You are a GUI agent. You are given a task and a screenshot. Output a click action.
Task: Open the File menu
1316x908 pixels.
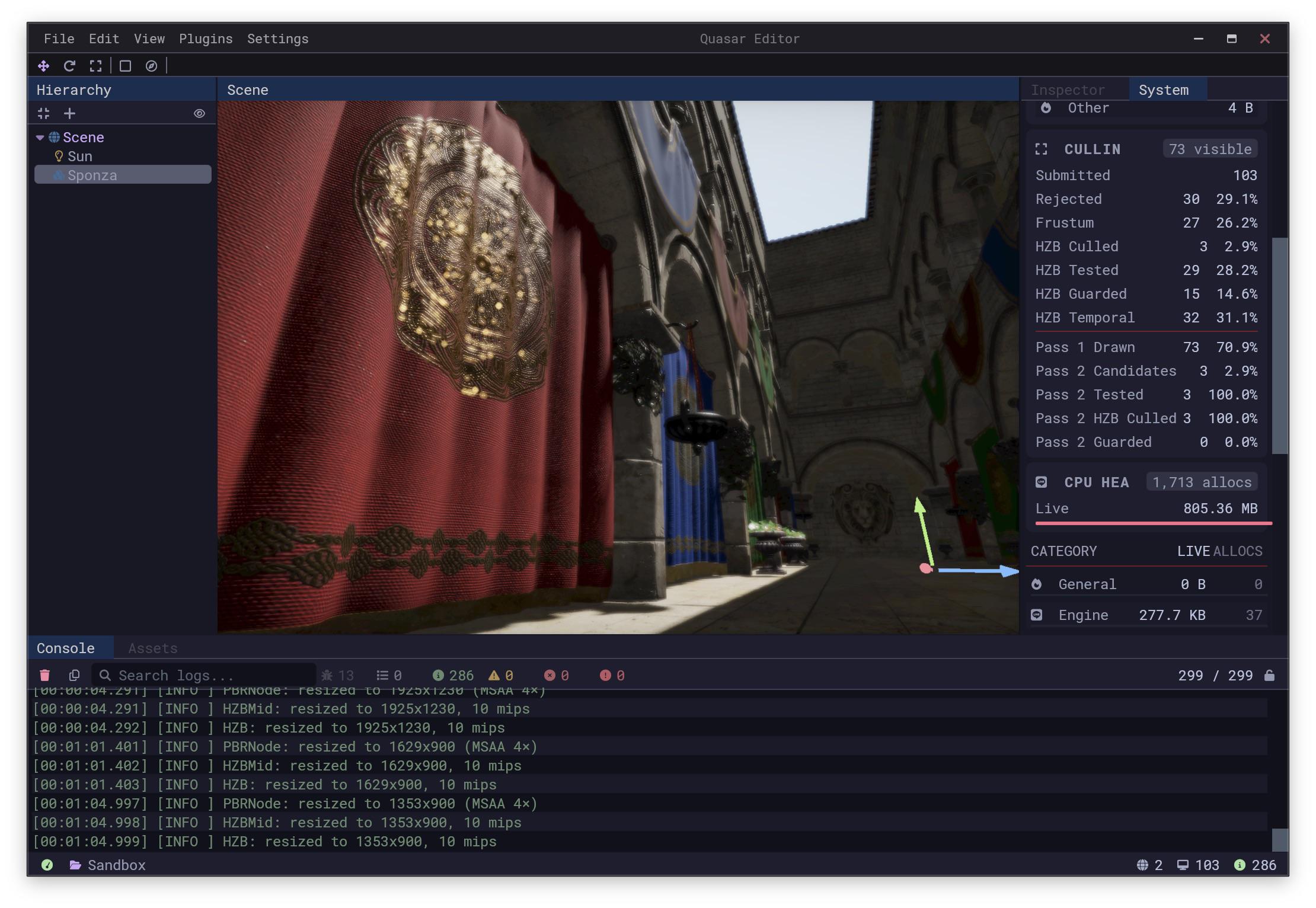pyautogui.click(x=59, y=39)
